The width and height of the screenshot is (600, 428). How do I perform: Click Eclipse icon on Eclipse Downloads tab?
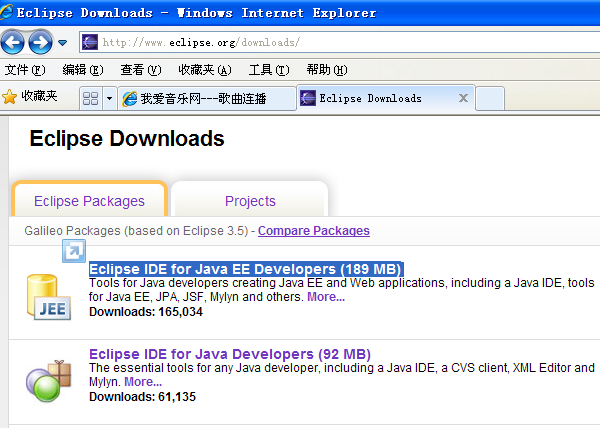click(x=308, y=98)
